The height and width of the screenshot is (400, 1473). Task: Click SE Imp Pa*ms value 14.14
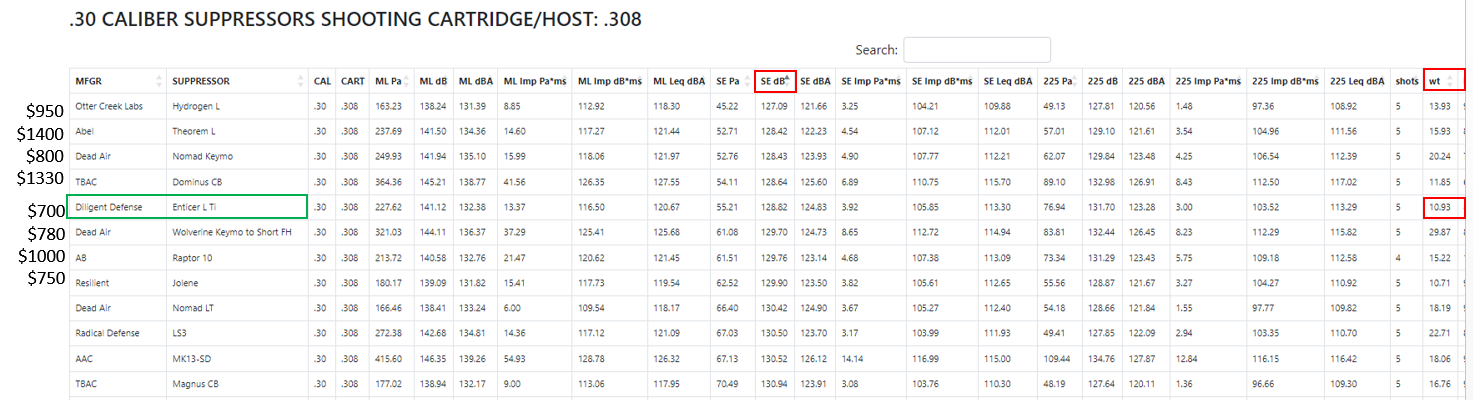870,358
